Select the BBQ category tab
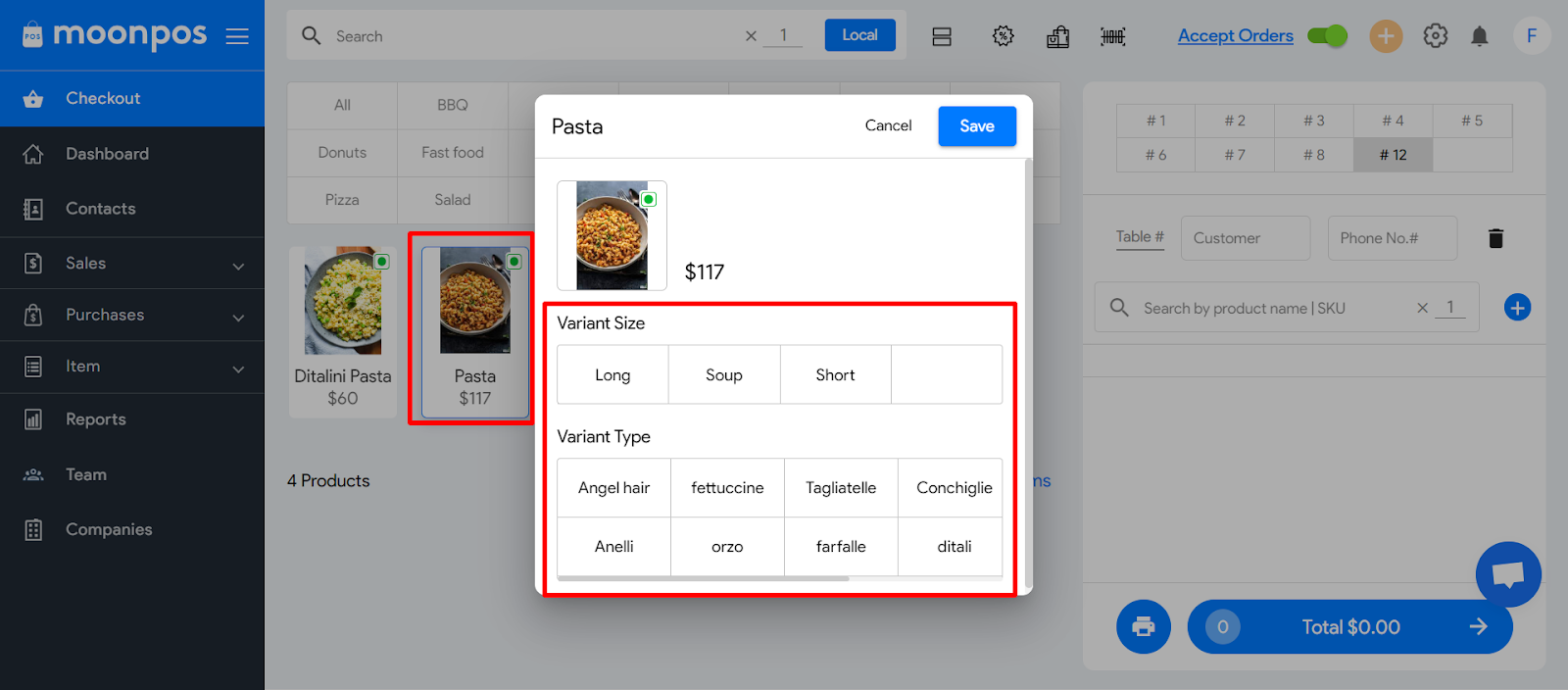This screenshot has height=690, width=1568. click(x=452, y=105)
